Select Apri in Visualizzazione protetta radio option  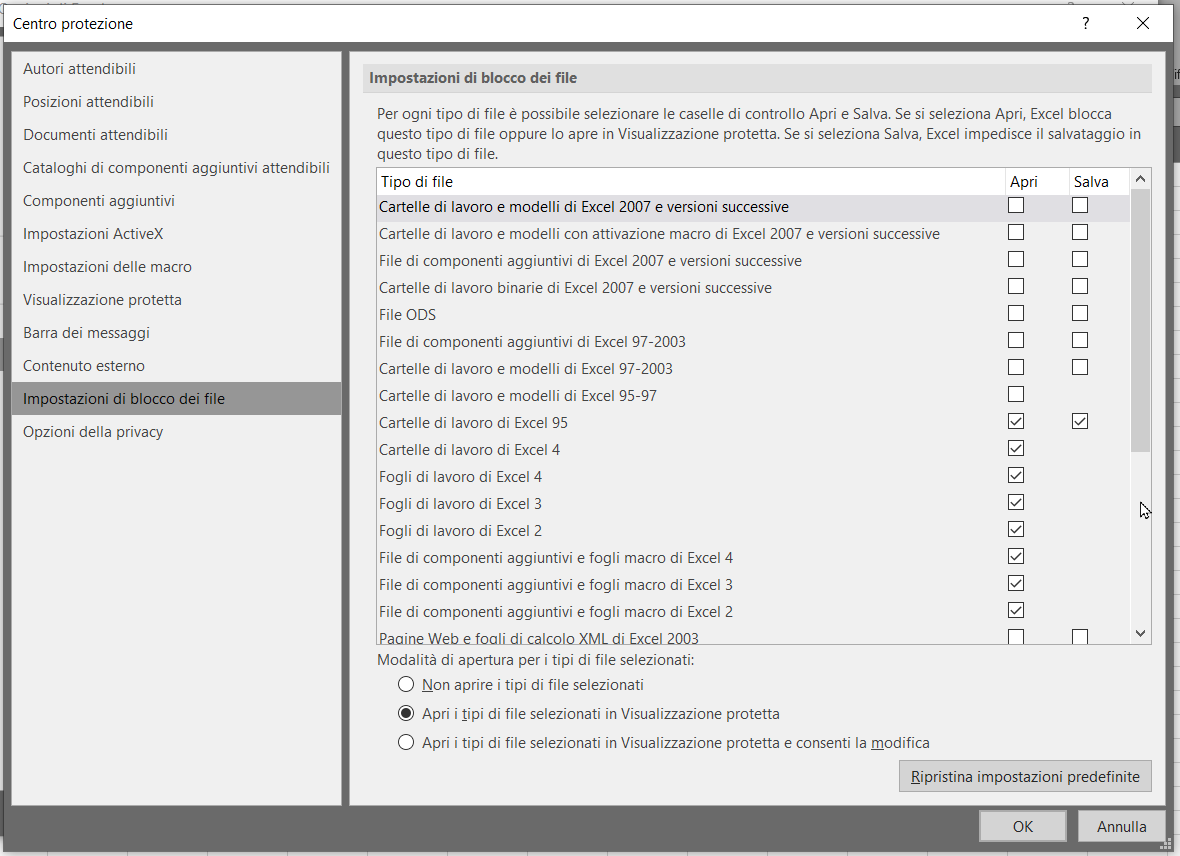406,713
